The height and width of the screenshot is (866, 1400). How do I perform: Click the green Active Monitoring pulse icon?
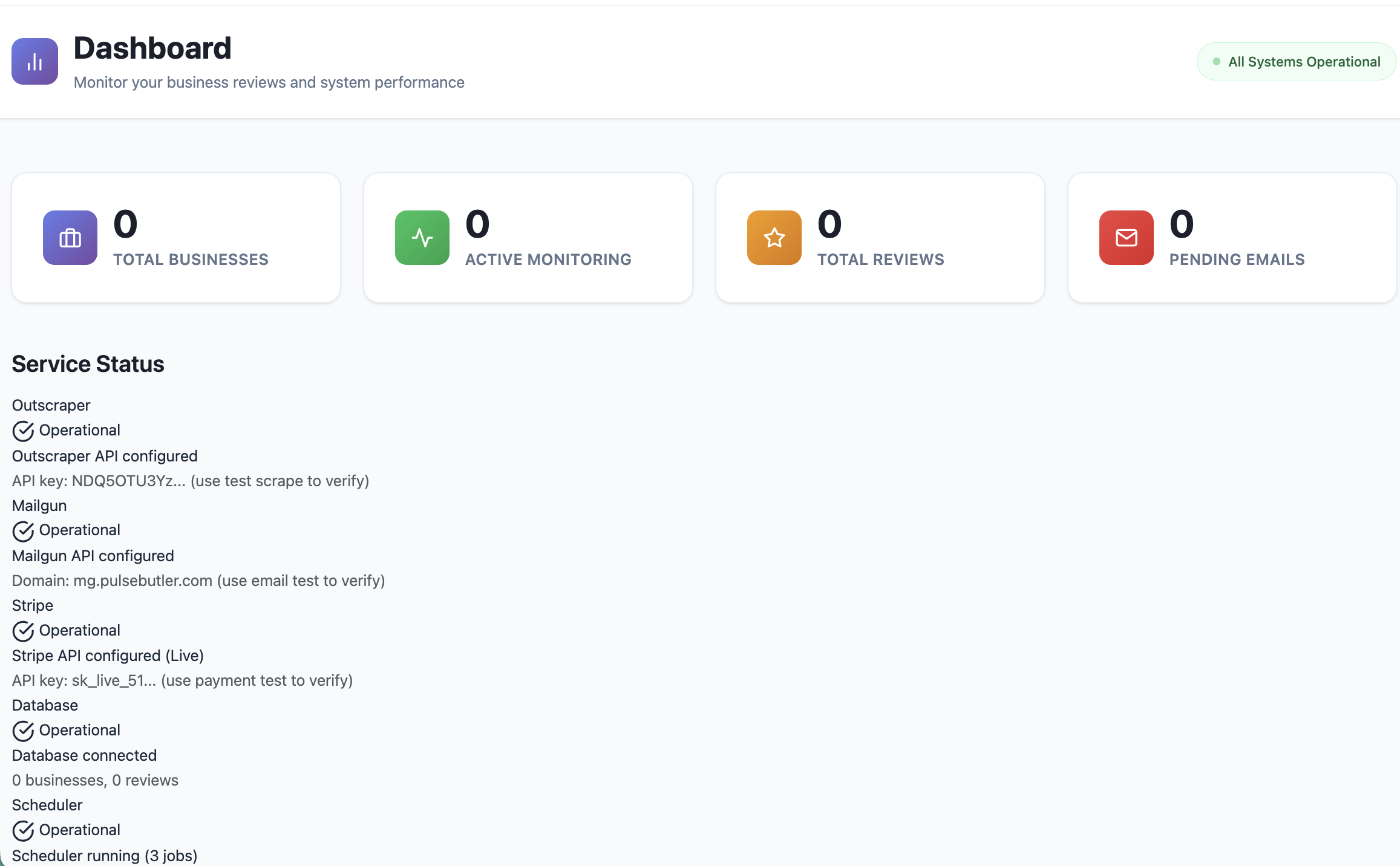point(422,238)
